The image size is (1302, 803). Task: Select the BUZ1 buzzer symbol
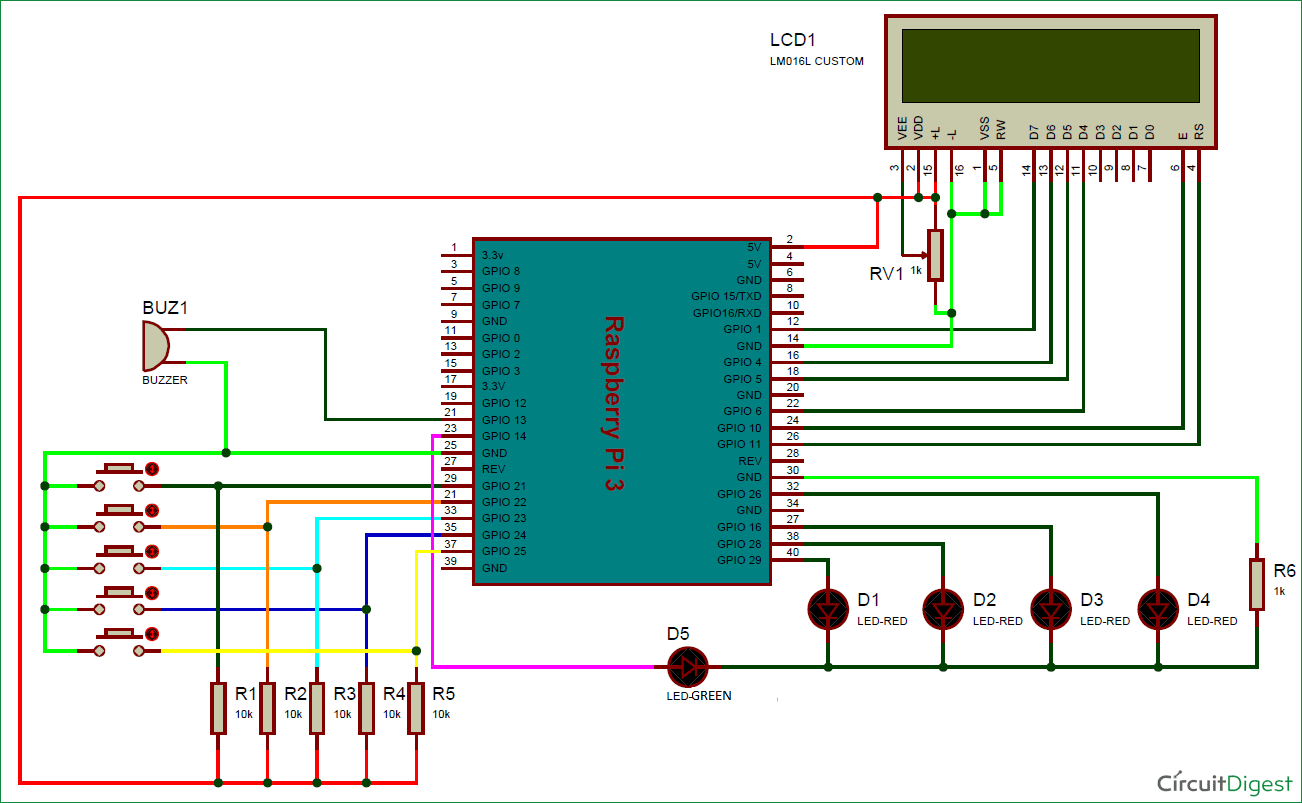click(155, 347)
